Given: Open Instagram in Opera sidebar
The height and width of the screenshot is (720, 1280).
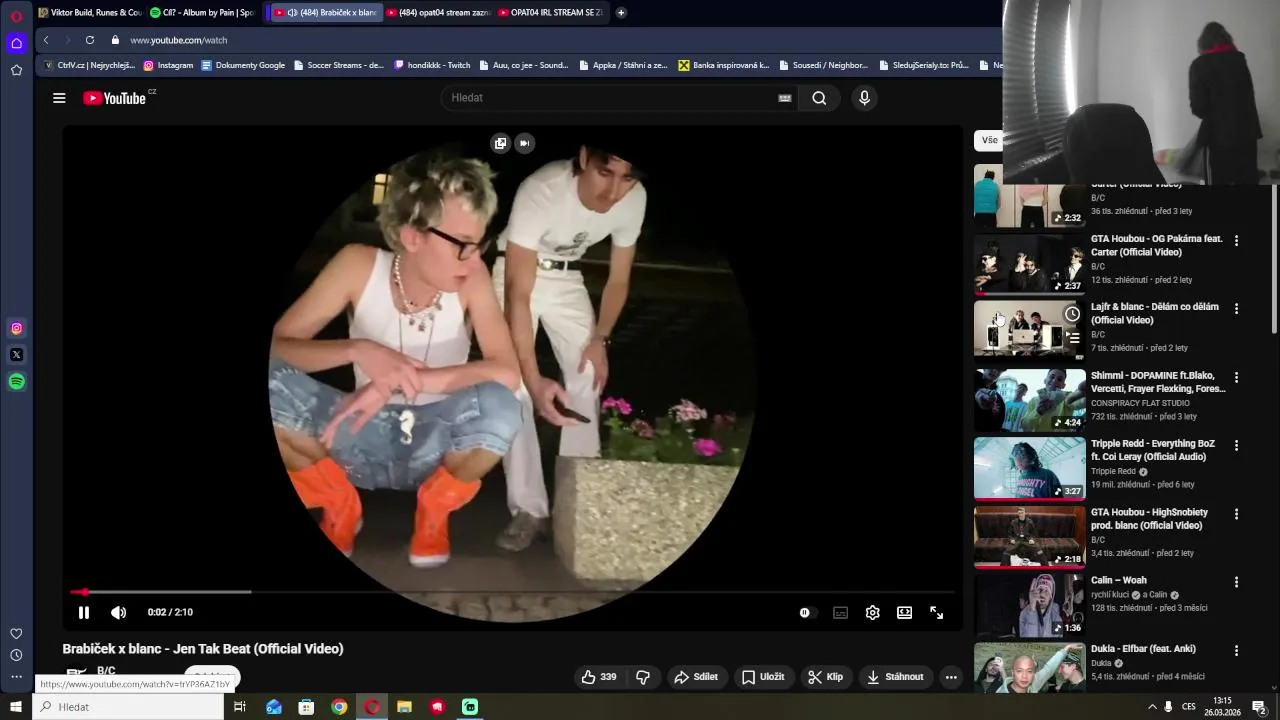Looking at the screenshot, I should (16, 328).
